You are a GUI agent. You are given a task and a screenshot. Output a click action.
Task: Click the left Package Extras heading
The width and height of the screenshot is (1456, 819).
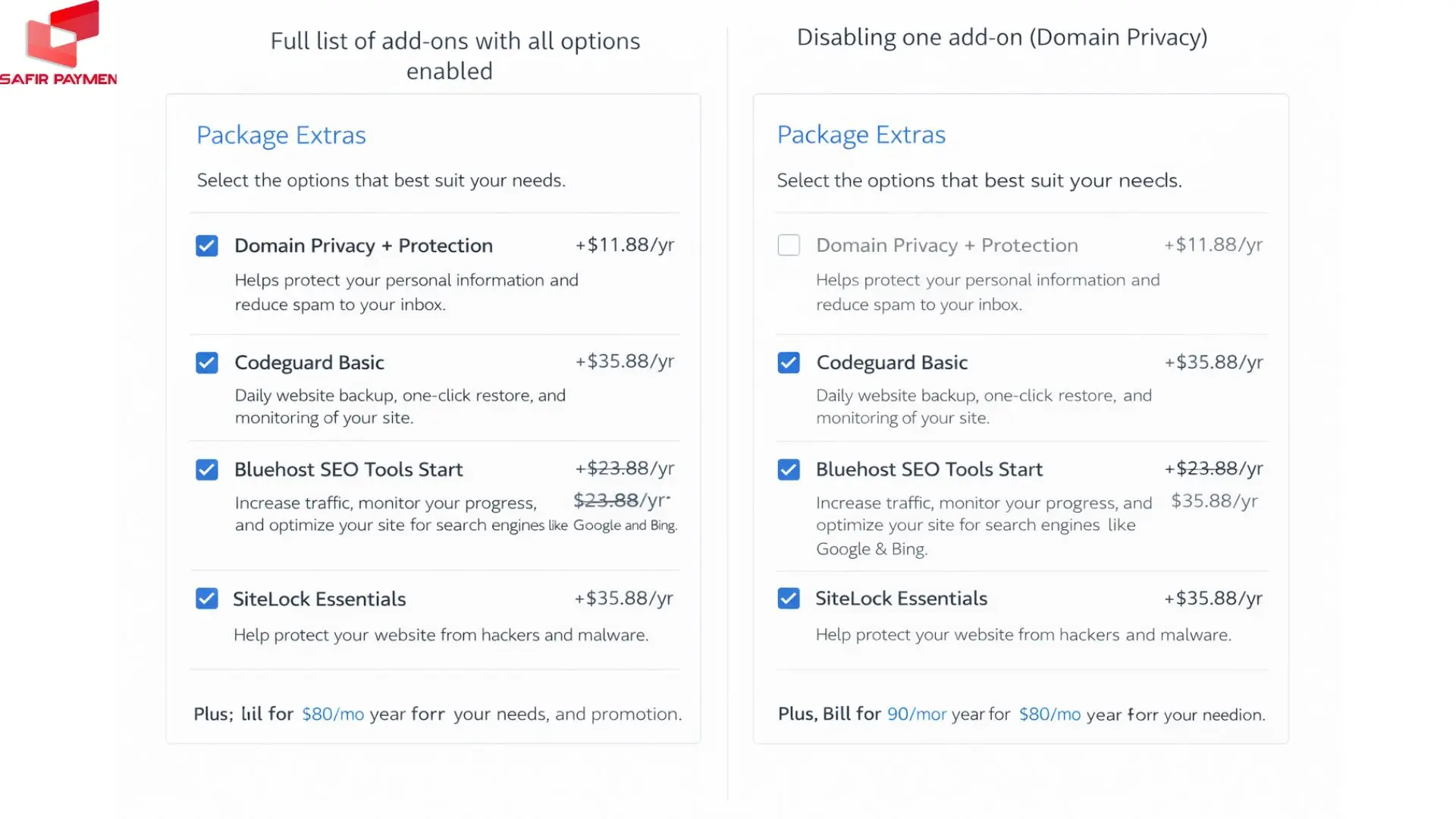tap(281, 135)
